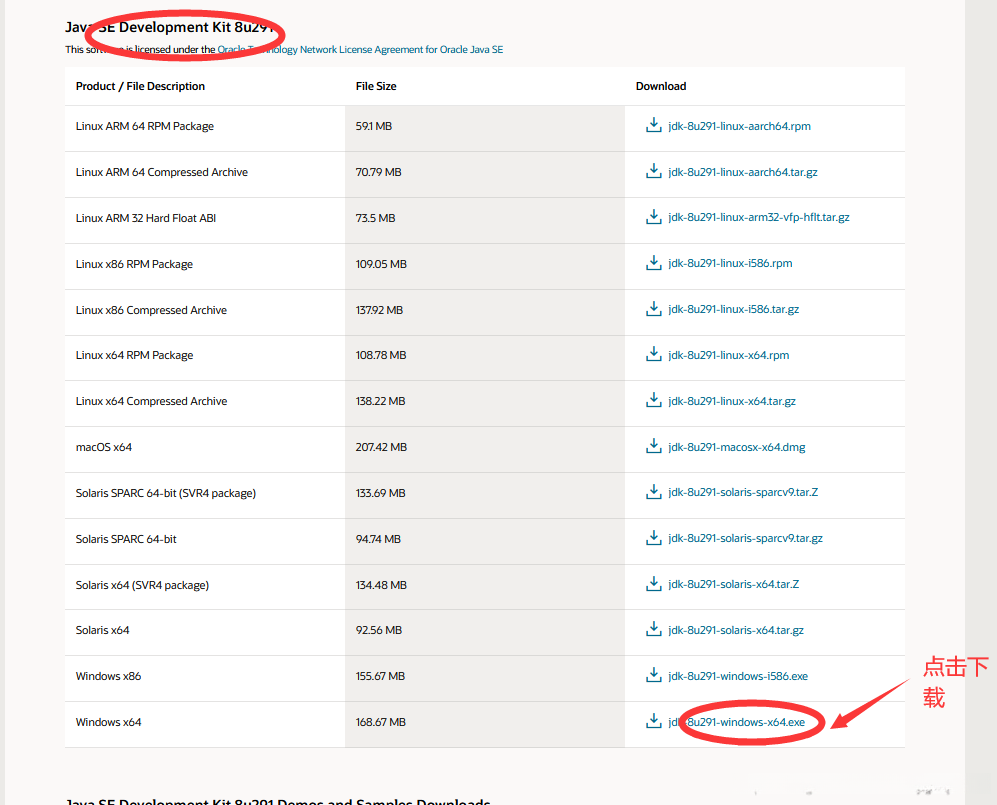Screen dimensions: 997x805
Task: Select the 73.5 MB file size
Action: point(375,218)
